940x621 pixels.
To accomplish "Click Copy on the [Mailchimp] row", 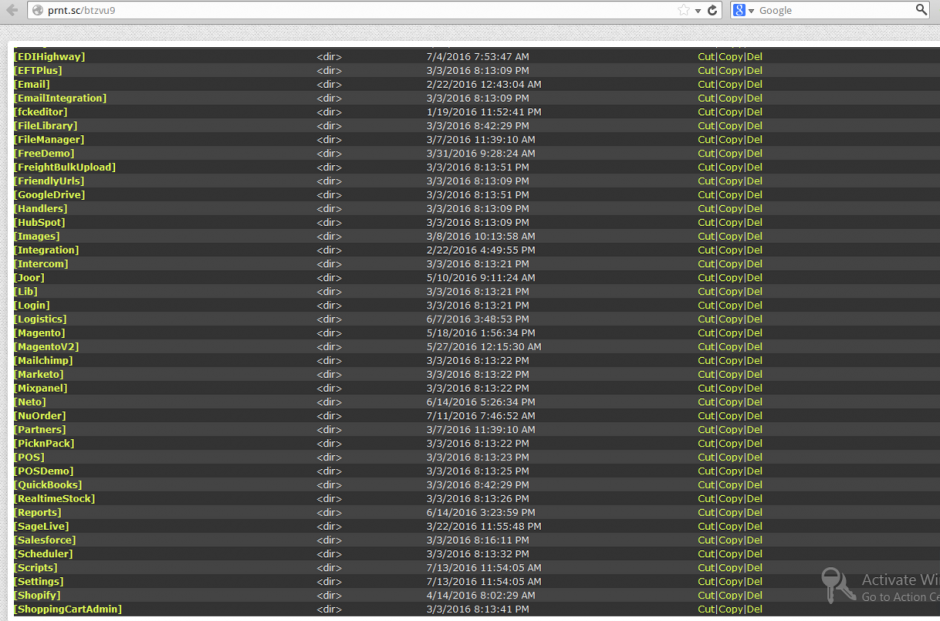I will (731, 361).
